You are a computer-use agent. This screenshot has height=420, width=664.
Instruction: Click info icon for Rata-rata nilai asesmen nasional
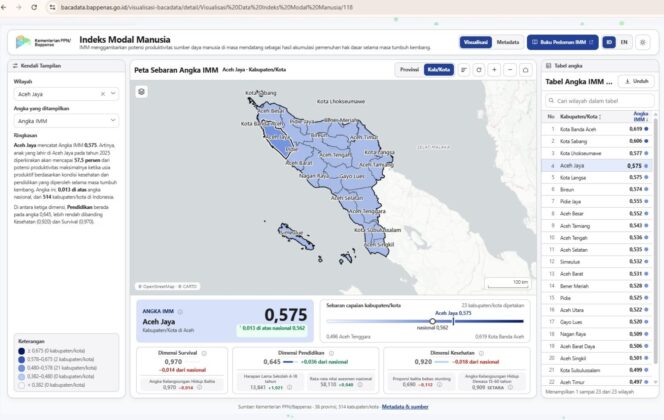pyautogui.click(x=360, y=385)
